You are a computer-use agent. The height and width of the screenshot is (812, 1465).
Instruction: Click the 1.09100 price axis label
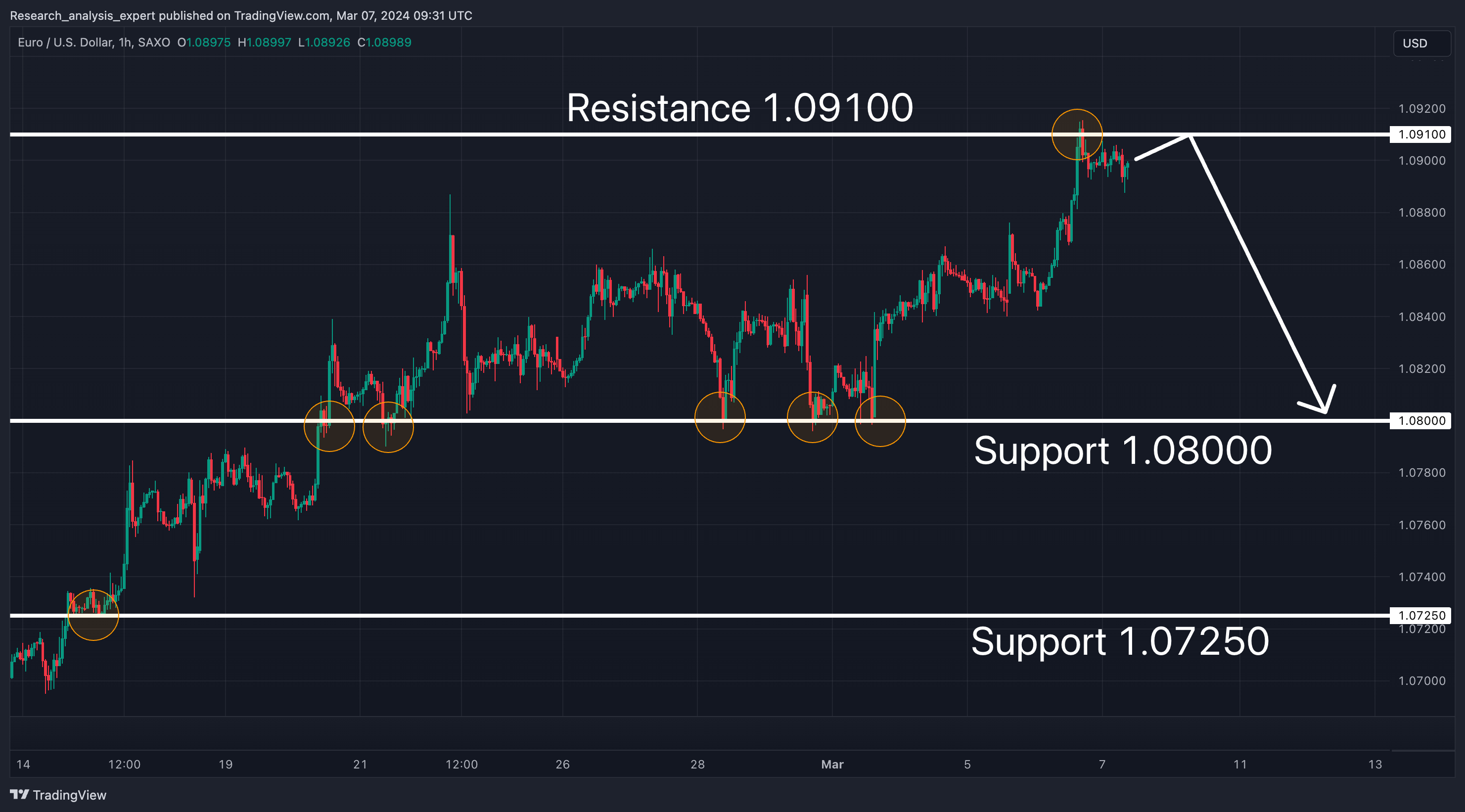(1421, 134)
